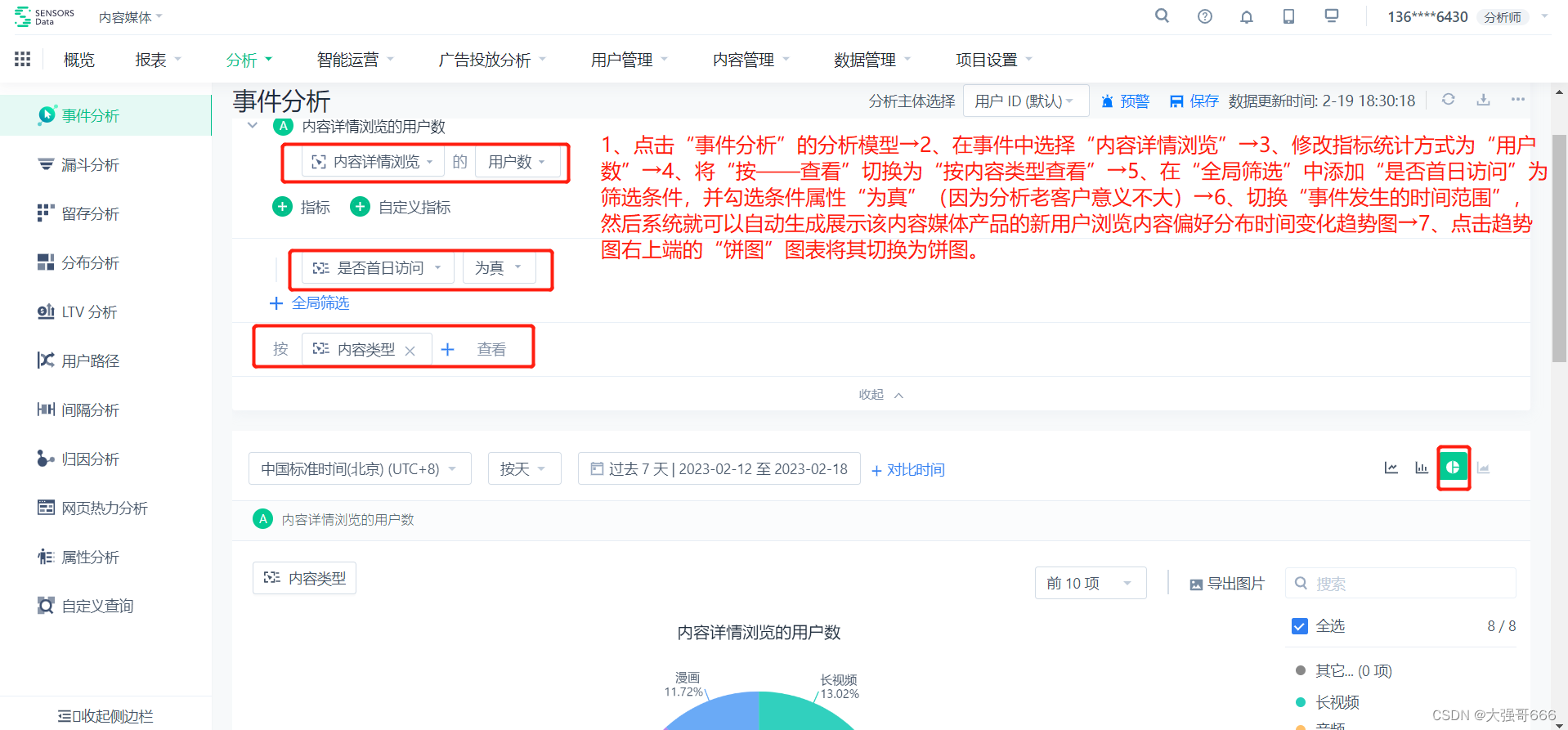The image size is (1568, 730).
Task: Collapse the metric A 内容详情浏览的用户数 chevron
Action: click(253, 126)
